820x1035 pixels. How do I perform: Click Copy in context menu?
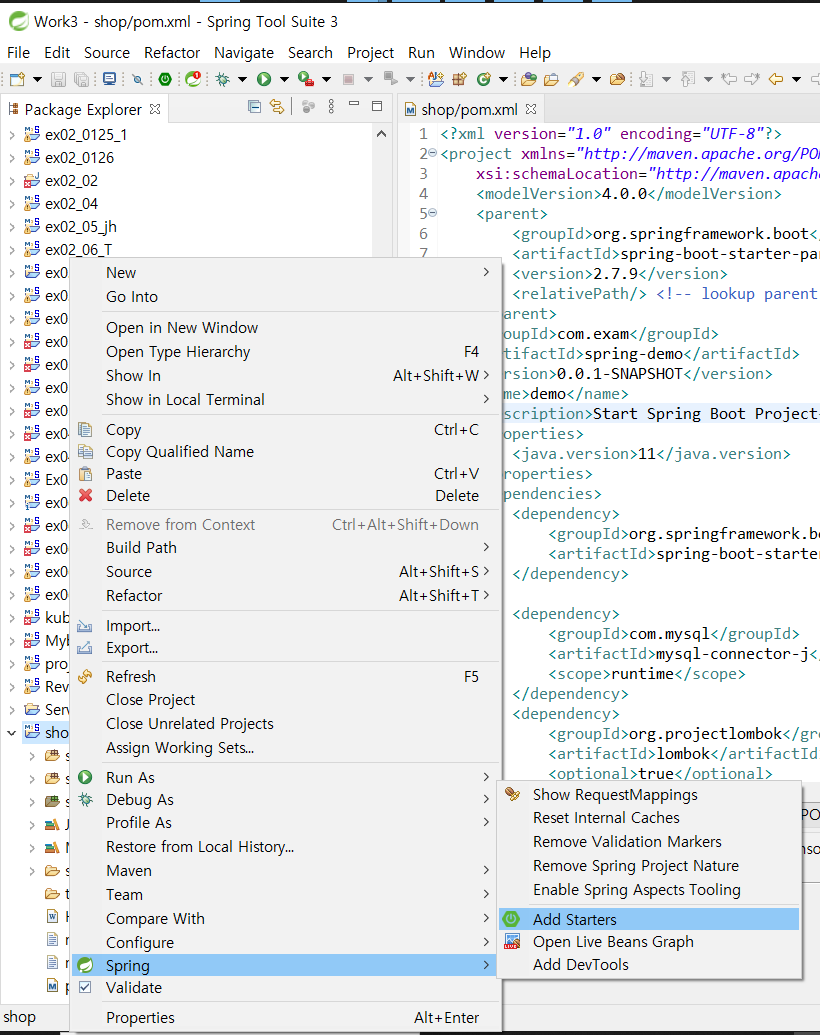284,430
